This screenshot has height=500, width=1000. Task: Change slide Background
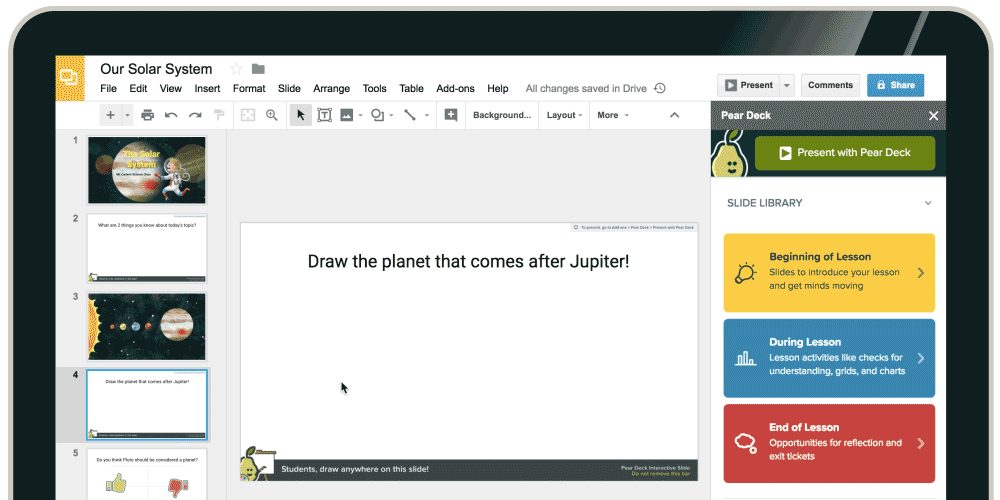tap(502, 115)
